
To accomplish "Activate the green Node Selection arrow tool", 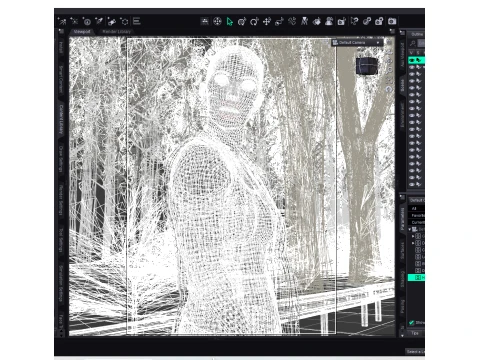I will (x=229, y=22).
